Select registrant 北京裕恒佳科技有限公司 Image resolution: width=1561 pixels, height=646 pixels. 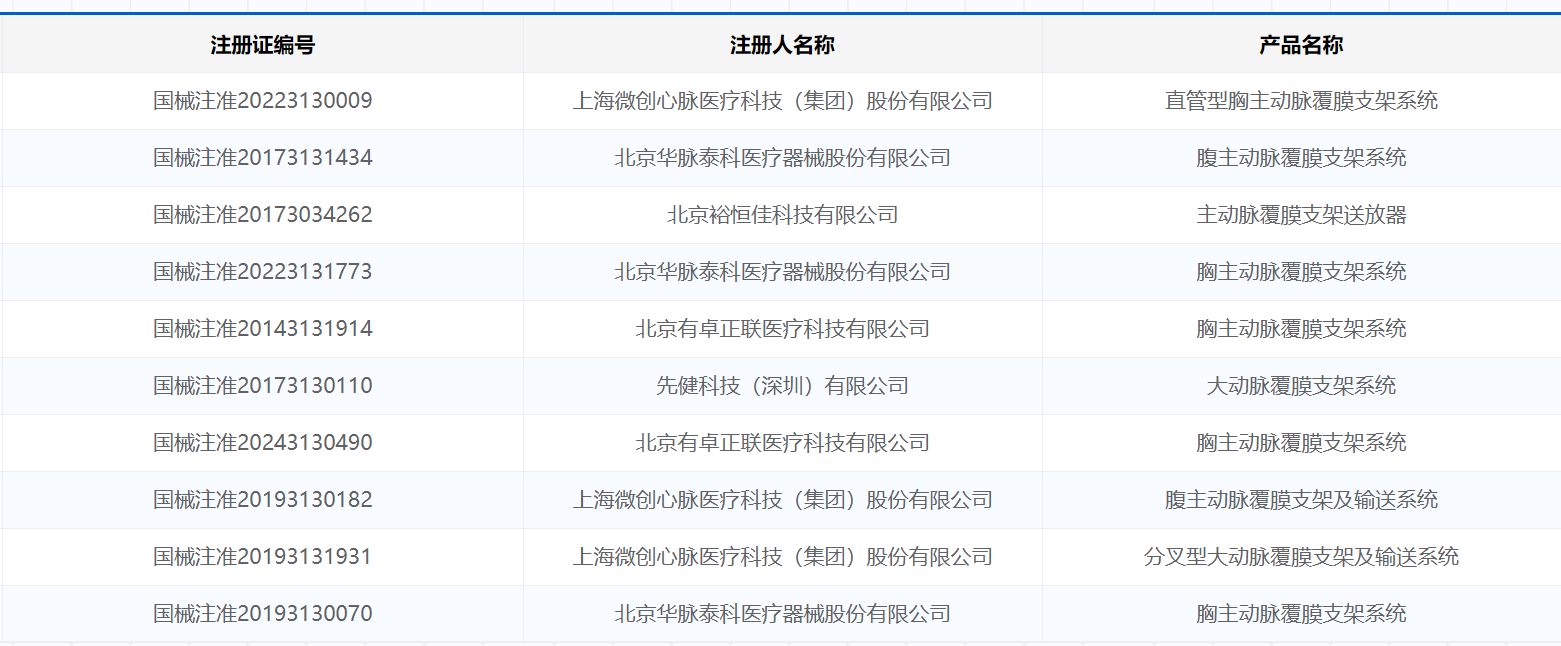(782, 215)
